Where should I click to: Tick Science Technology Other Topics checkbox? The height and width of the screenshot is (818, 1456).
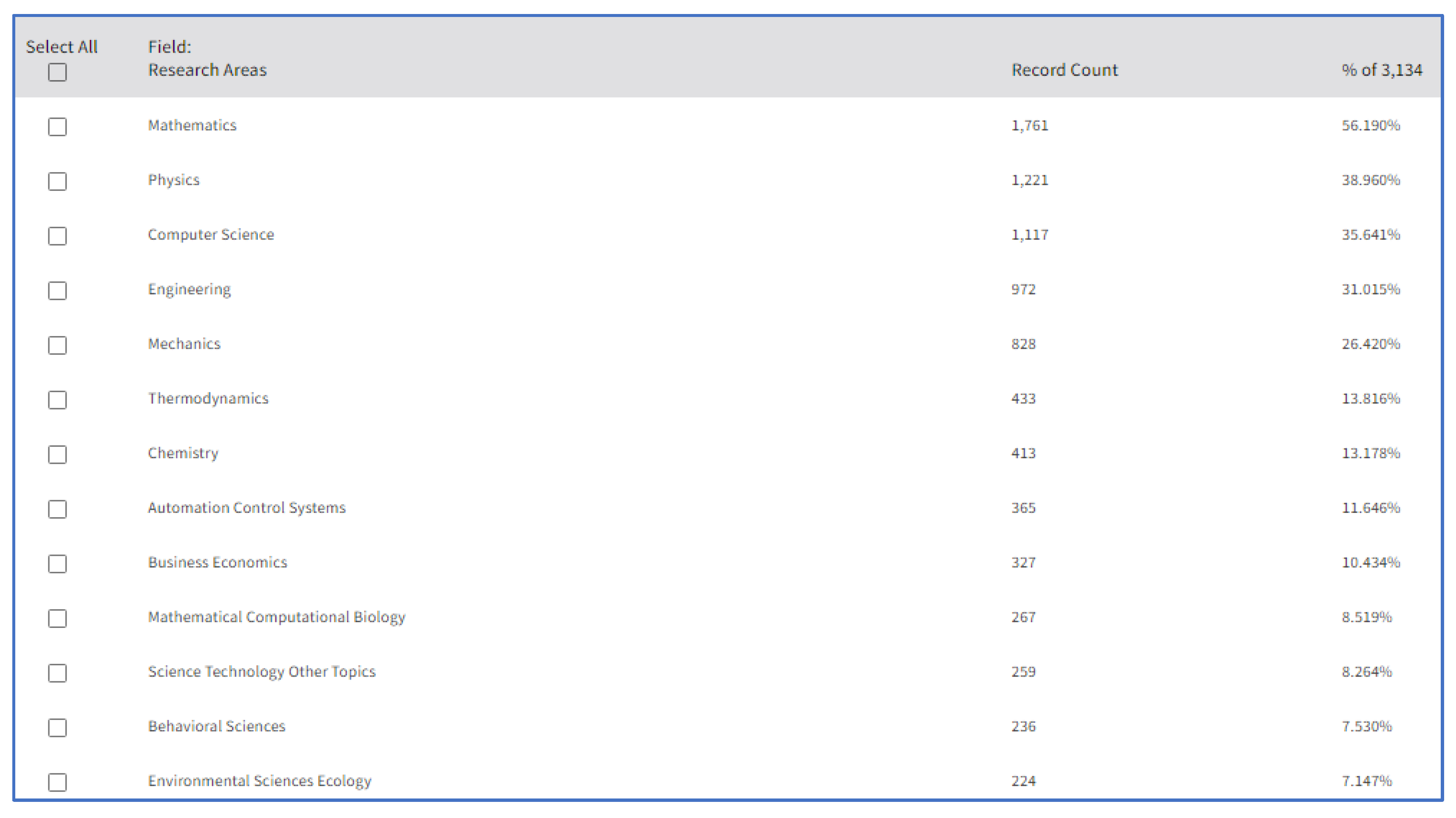tap(57, 673)
